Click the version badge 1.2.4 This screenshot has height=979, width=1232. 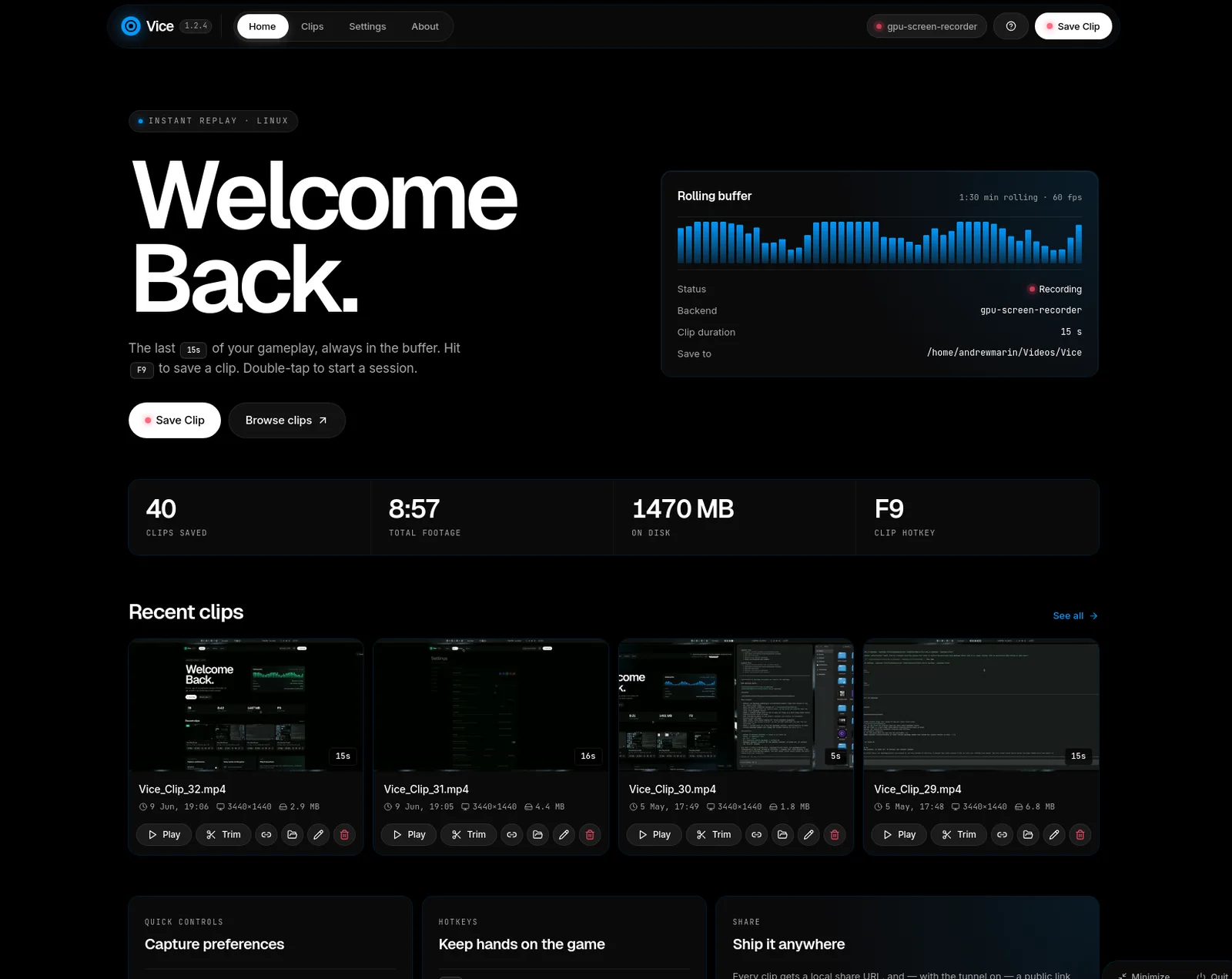[x=196, y=26]
